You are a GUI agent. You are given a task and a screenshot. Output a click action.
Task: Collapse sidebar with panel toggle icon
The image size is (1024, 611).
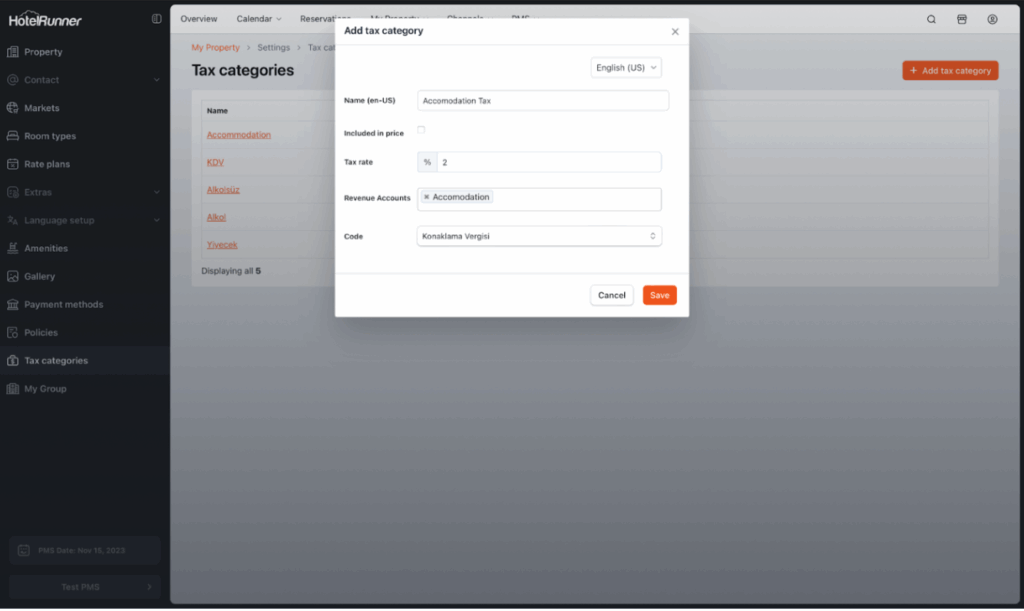[x=156, y=19]
